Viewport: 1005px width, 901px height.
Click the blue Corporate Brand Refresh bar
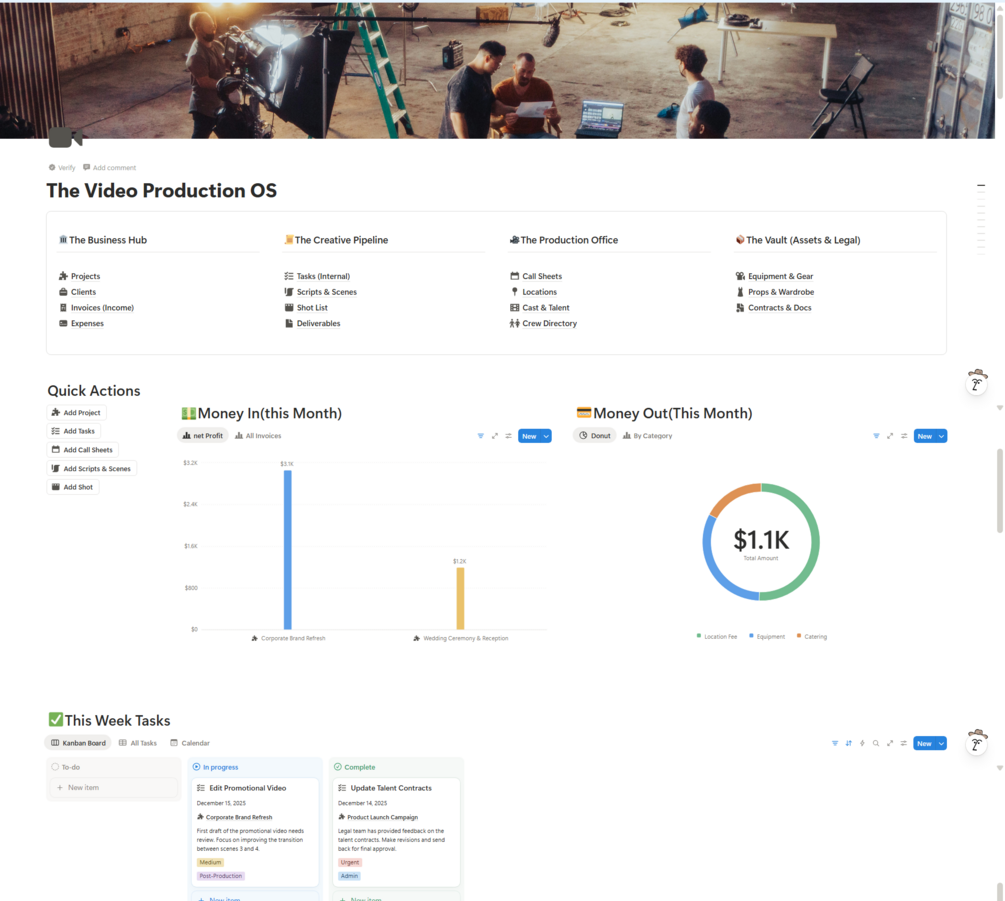(x=287, y=550)
